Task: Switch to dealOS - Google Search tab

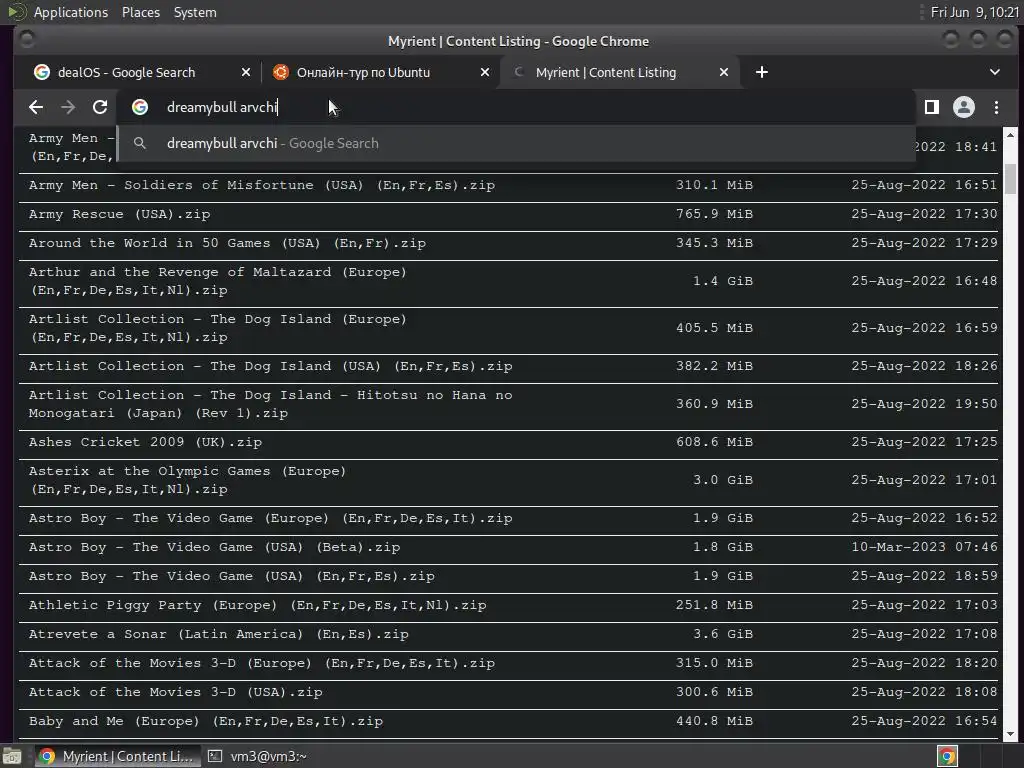Action: tap(126, 72)
